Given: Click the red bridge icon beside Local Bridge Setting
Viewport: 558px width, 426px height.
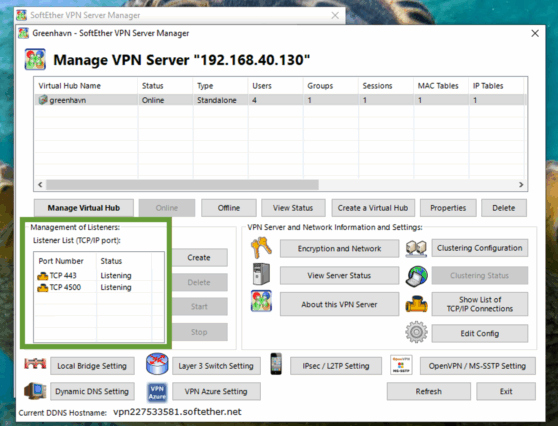Looking at the screenshot, I should point(35,364).
